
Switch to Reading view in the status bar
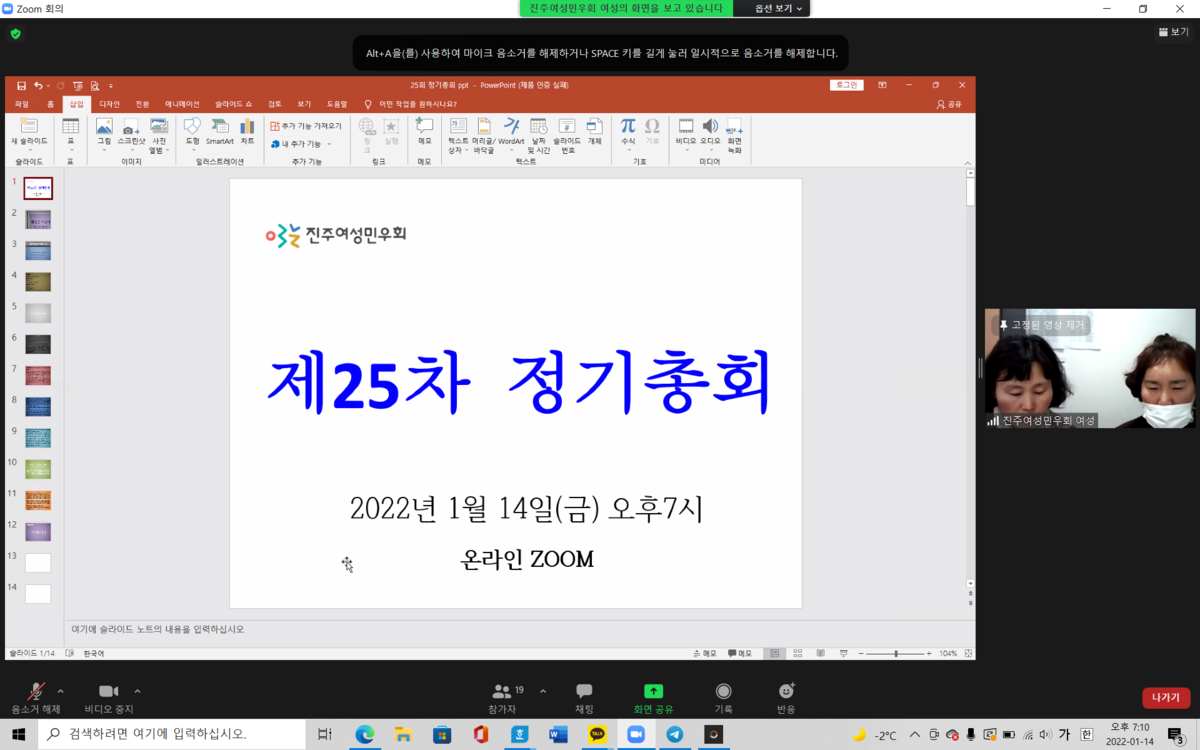pyautogui.click(x=820, y=653)
